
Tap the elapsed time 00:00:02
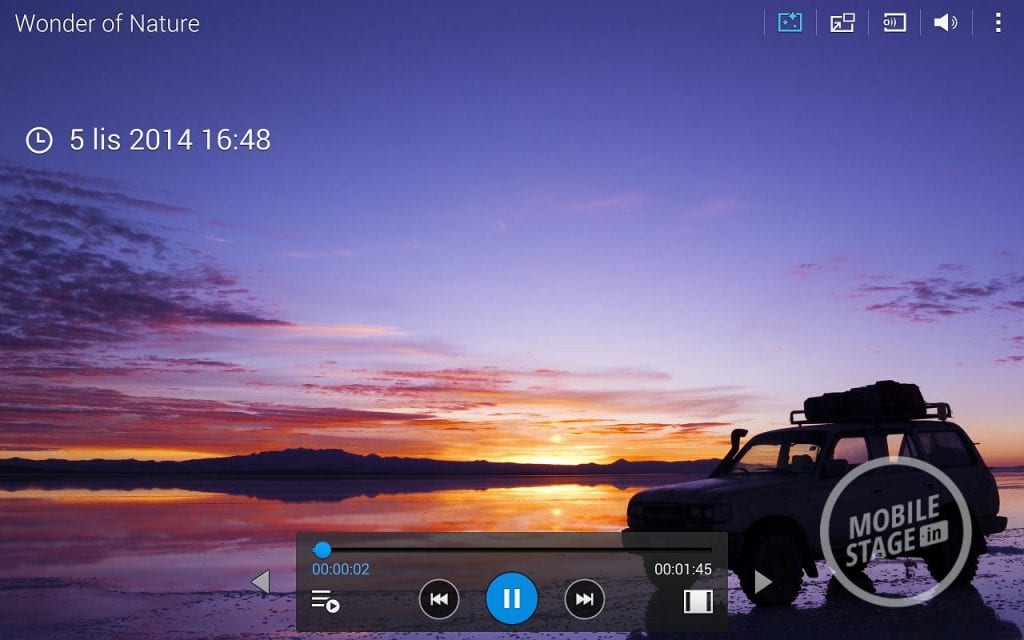point(340,569)
